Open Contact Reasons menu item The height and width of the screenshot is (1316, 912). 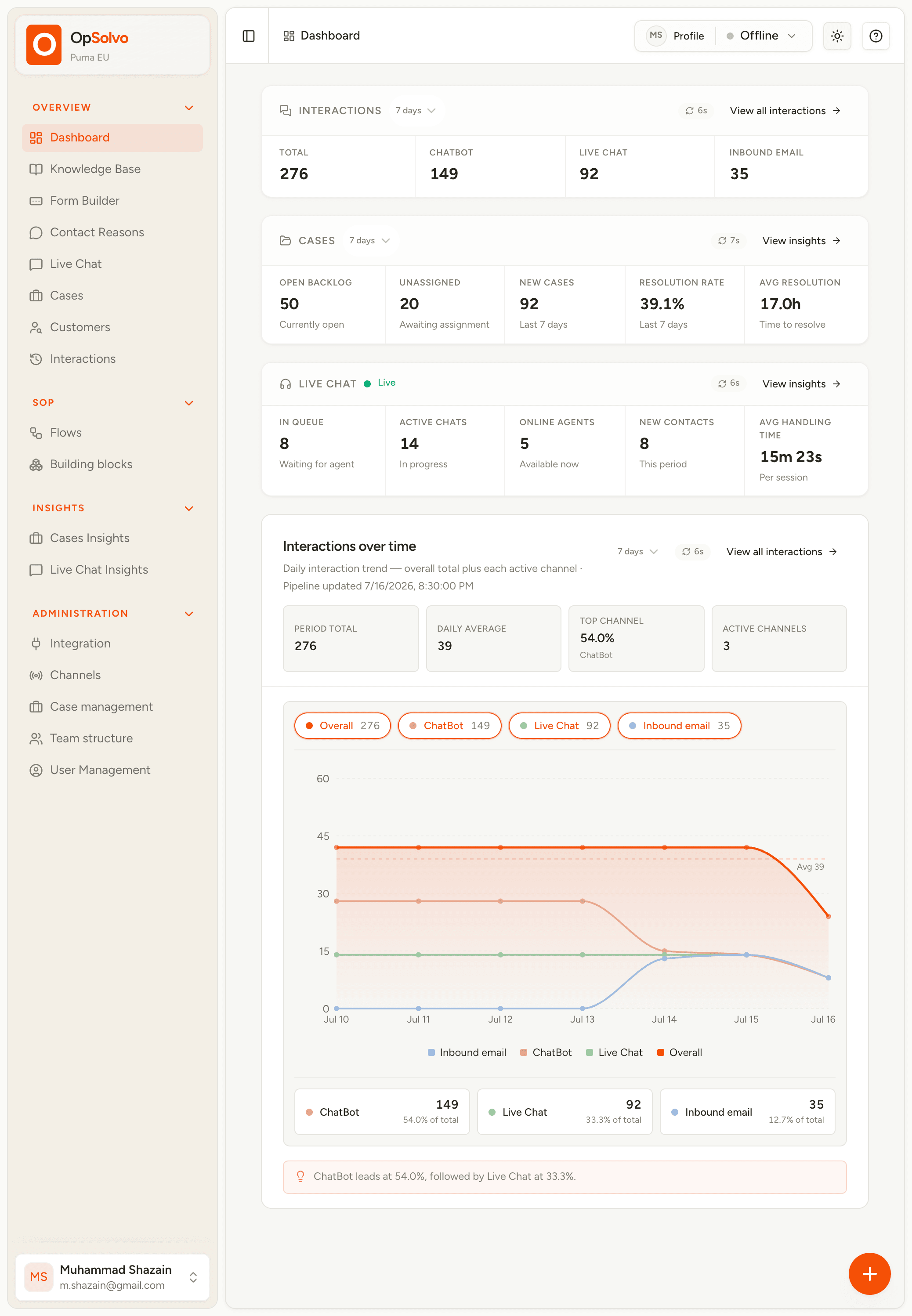112,232
